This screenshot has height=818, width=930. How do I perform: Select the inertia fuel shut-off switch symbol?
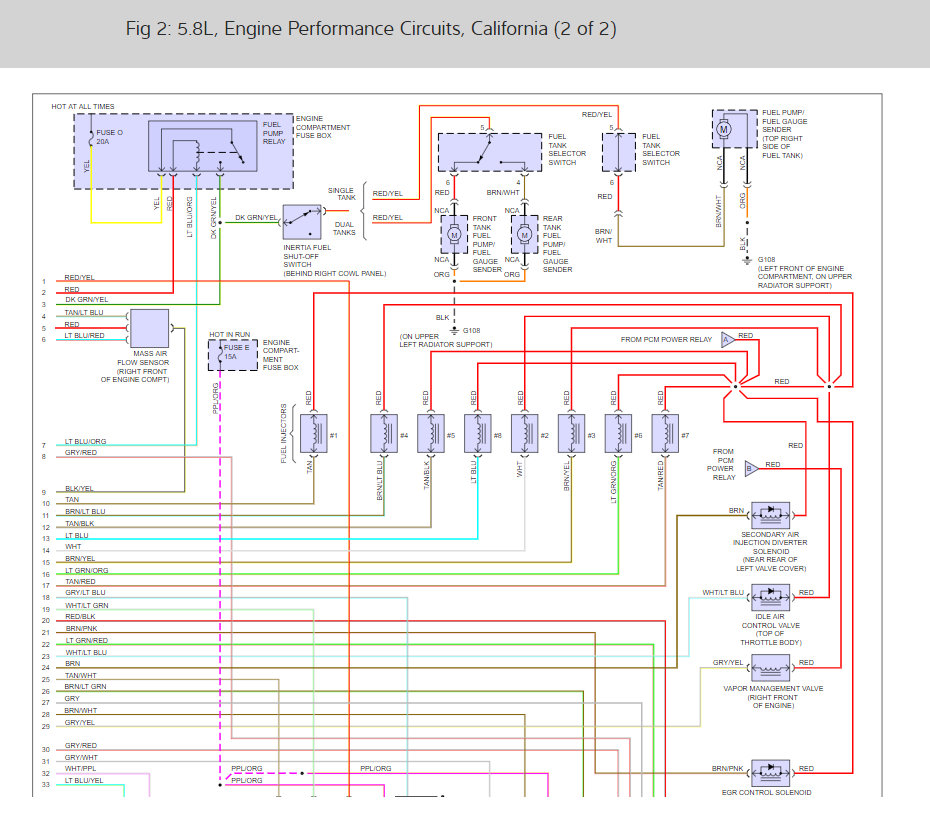pos(302,222)
